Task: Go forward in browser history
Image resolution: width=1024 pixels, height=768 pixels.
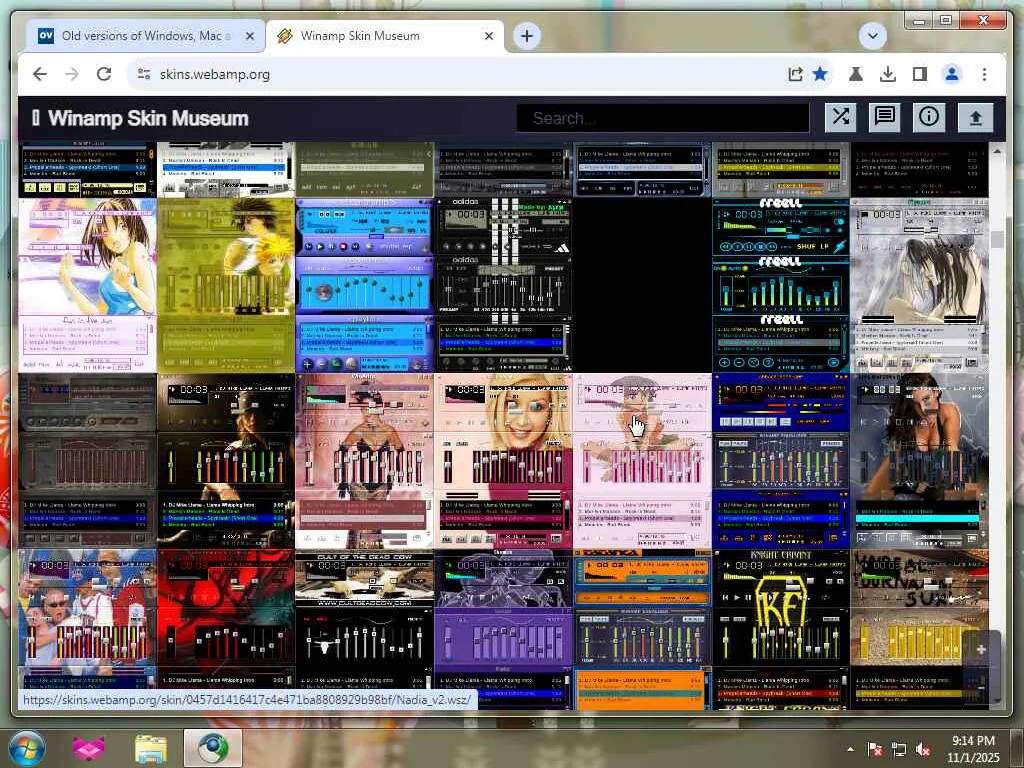Action: tap(72, 74)
